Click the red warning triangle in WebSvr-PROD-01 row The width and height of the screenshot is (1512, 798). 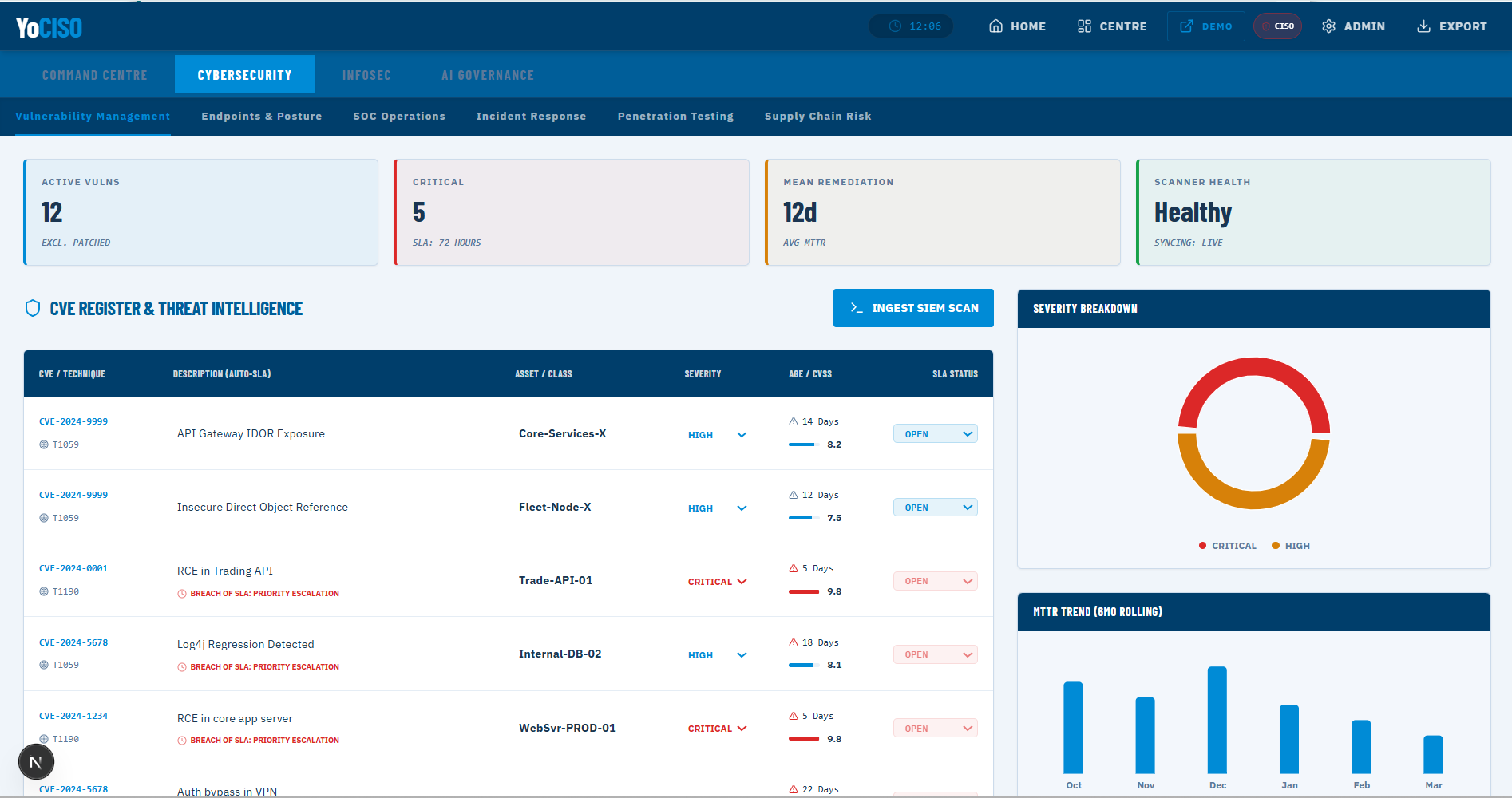point(794,716)
